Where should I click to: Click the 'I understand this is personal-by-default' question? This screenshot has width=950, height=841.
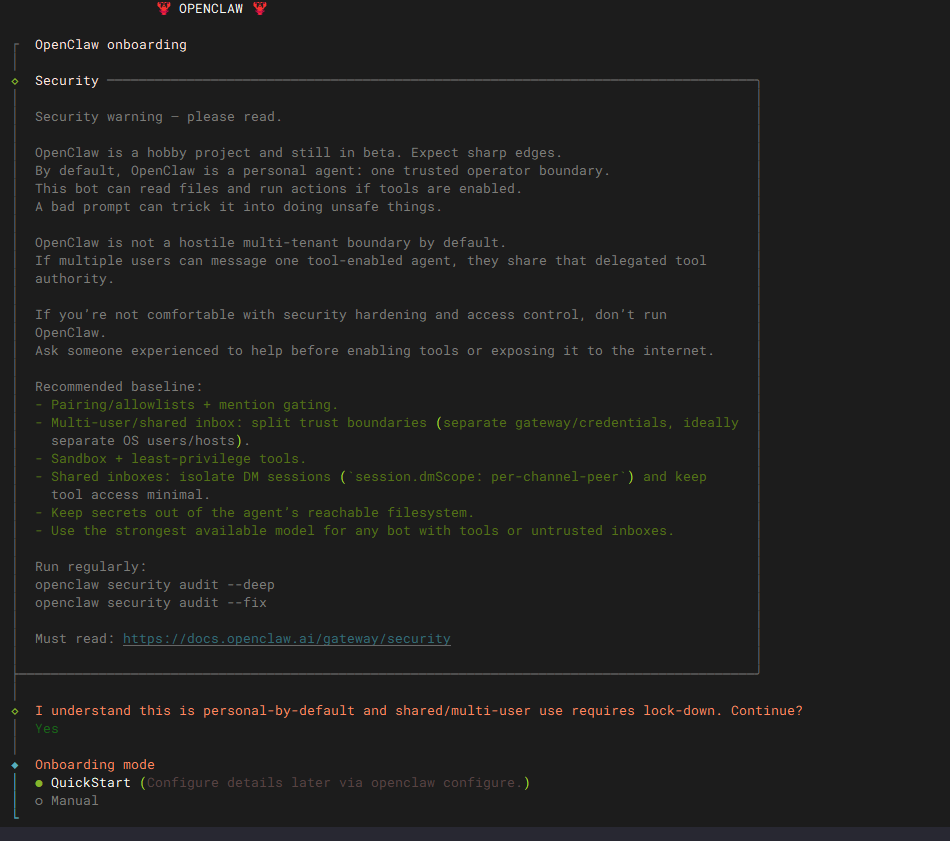pyautogui.click(x=419, y=711)
